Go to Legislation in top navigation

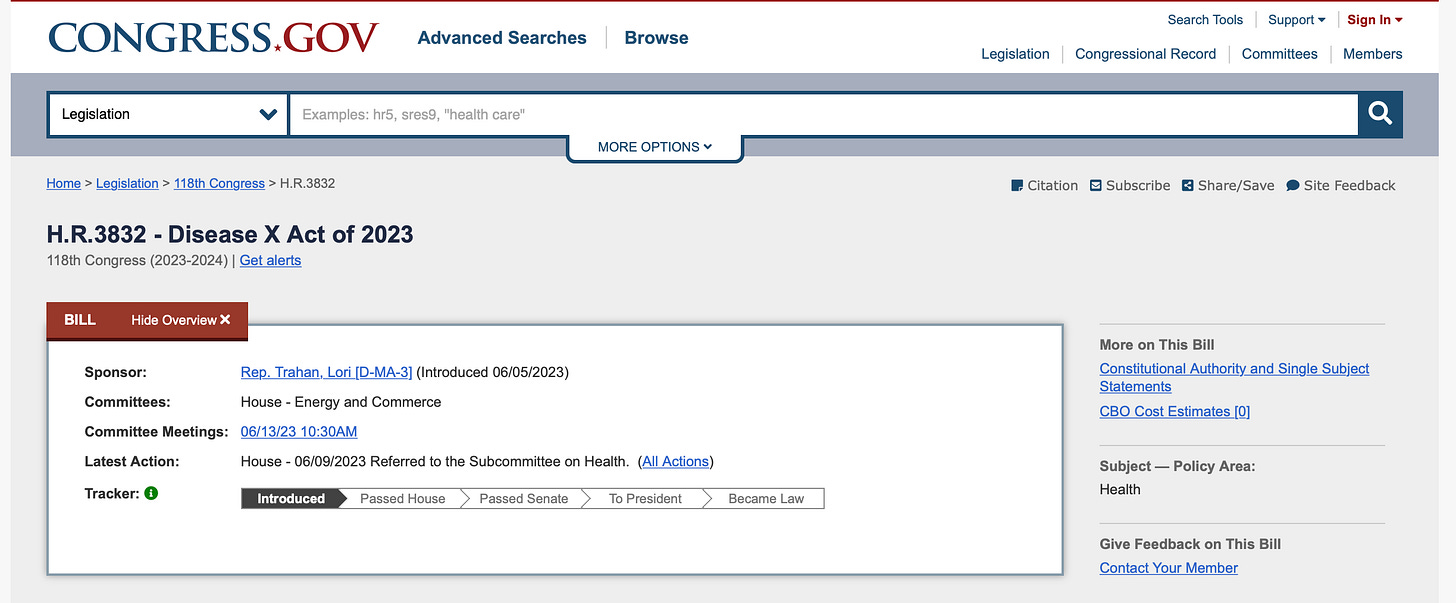point(1015,54)
